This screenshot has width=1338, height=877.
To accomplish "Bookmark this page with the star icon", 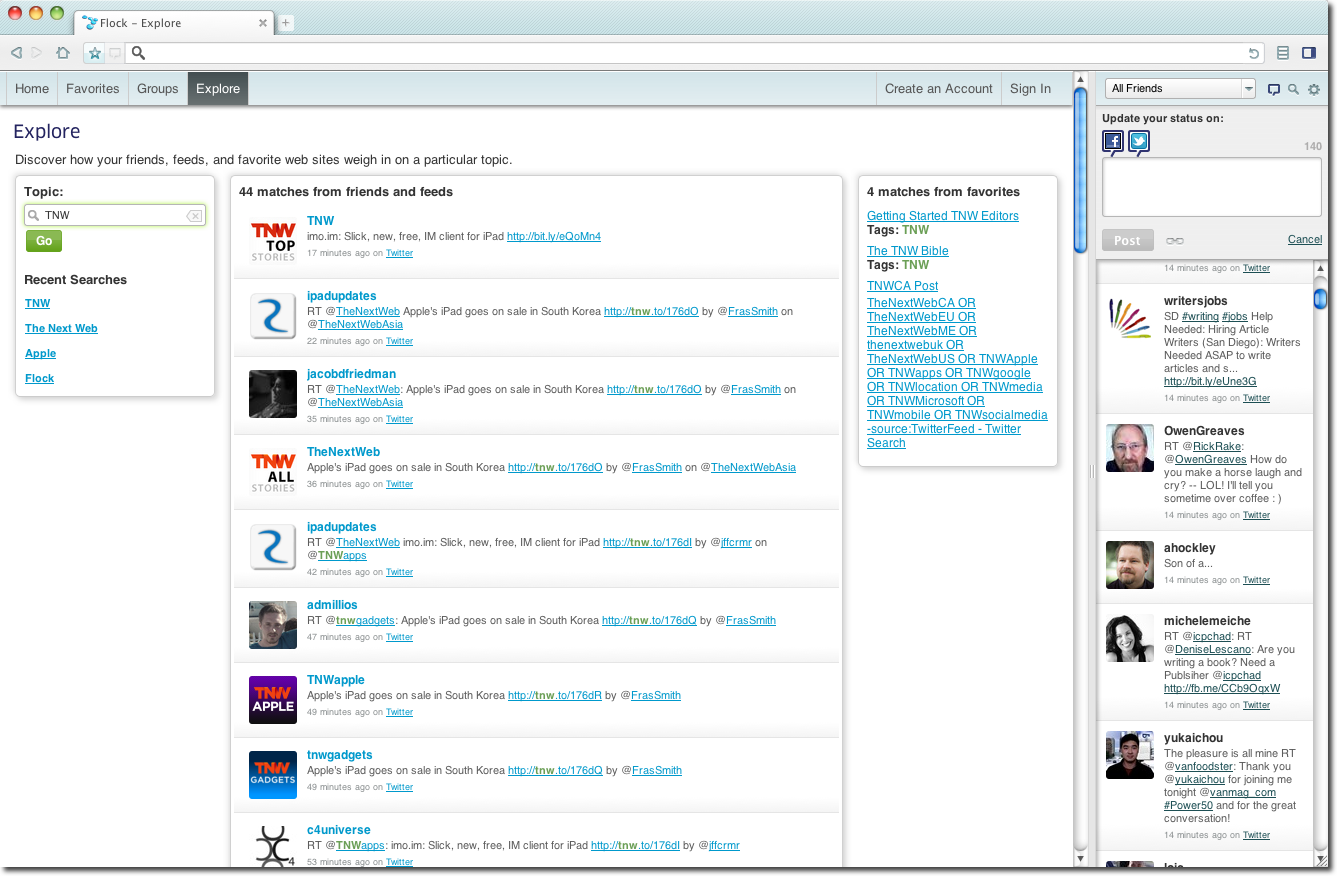I will pyautogui.click(x=94, y=53).
